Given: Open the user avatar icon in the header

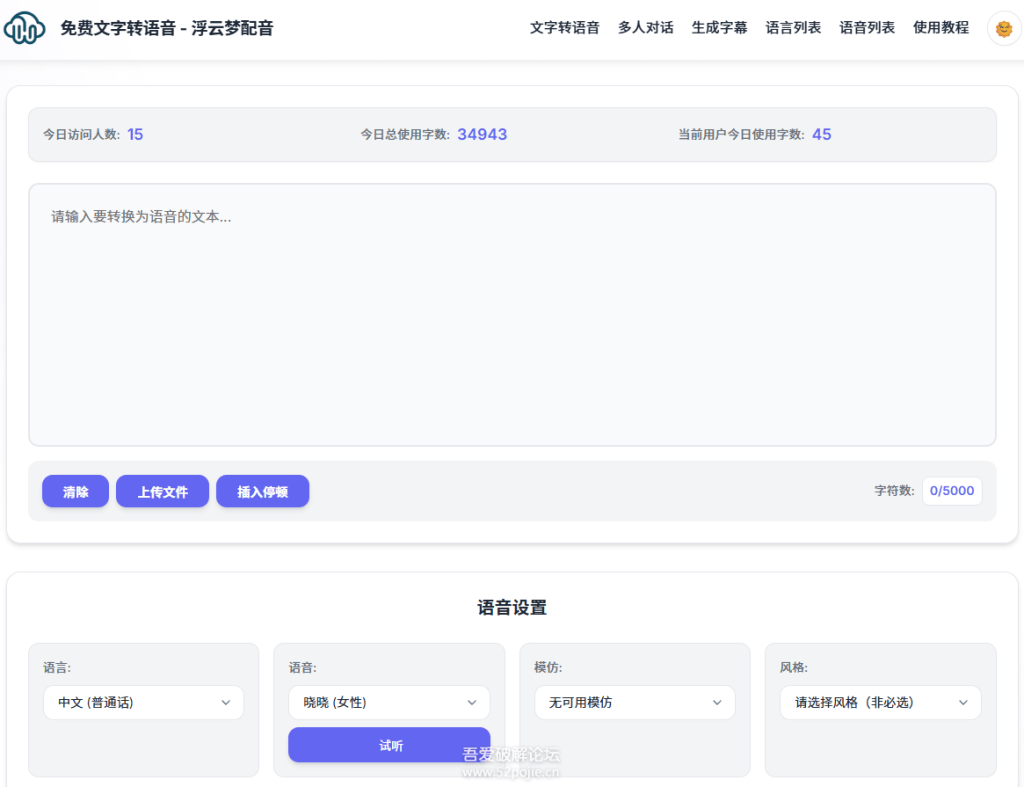Looking at the screenshot, I should [1004, 29].
